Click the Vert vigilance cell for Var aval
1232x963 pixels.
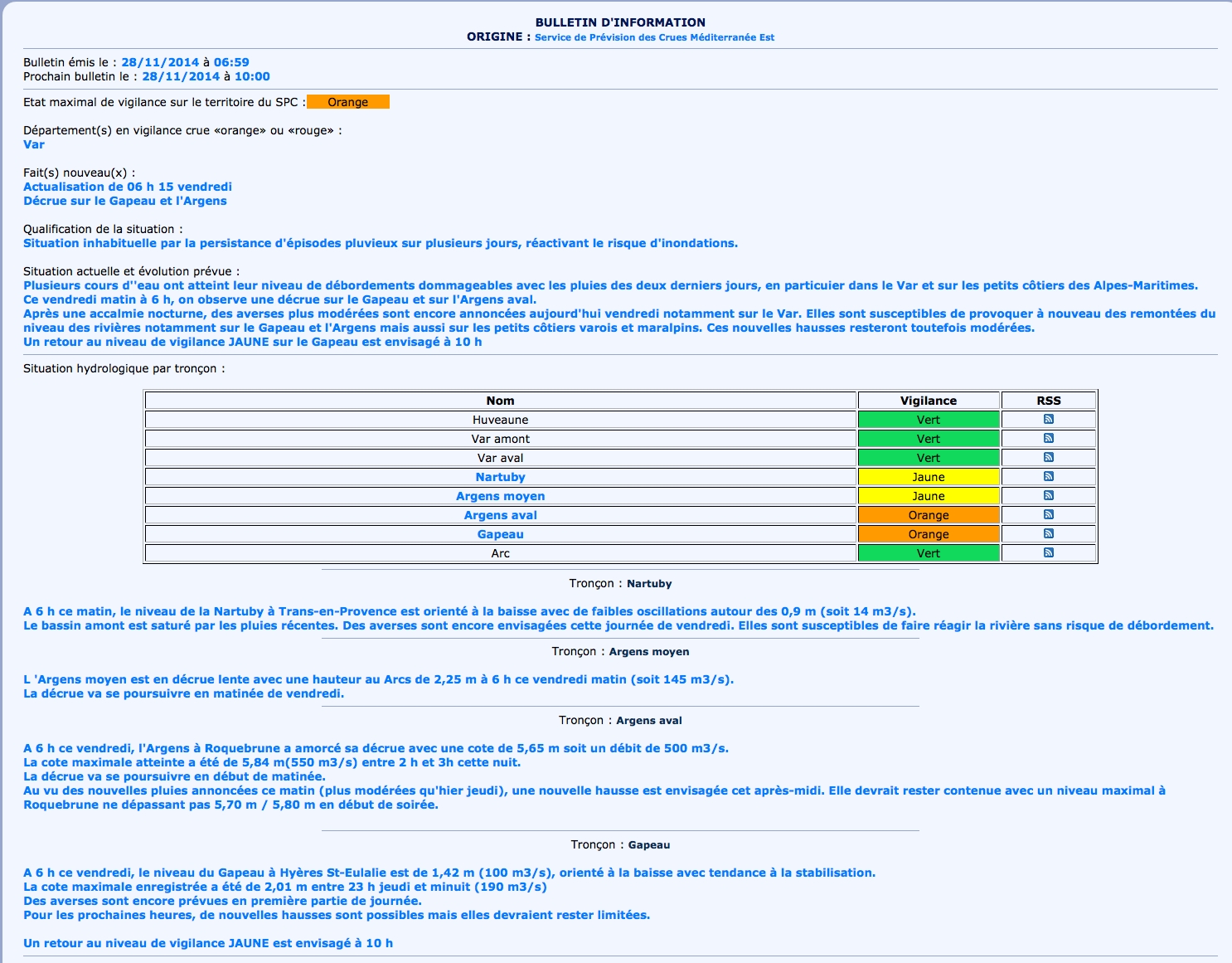click(x=929, y=458)
